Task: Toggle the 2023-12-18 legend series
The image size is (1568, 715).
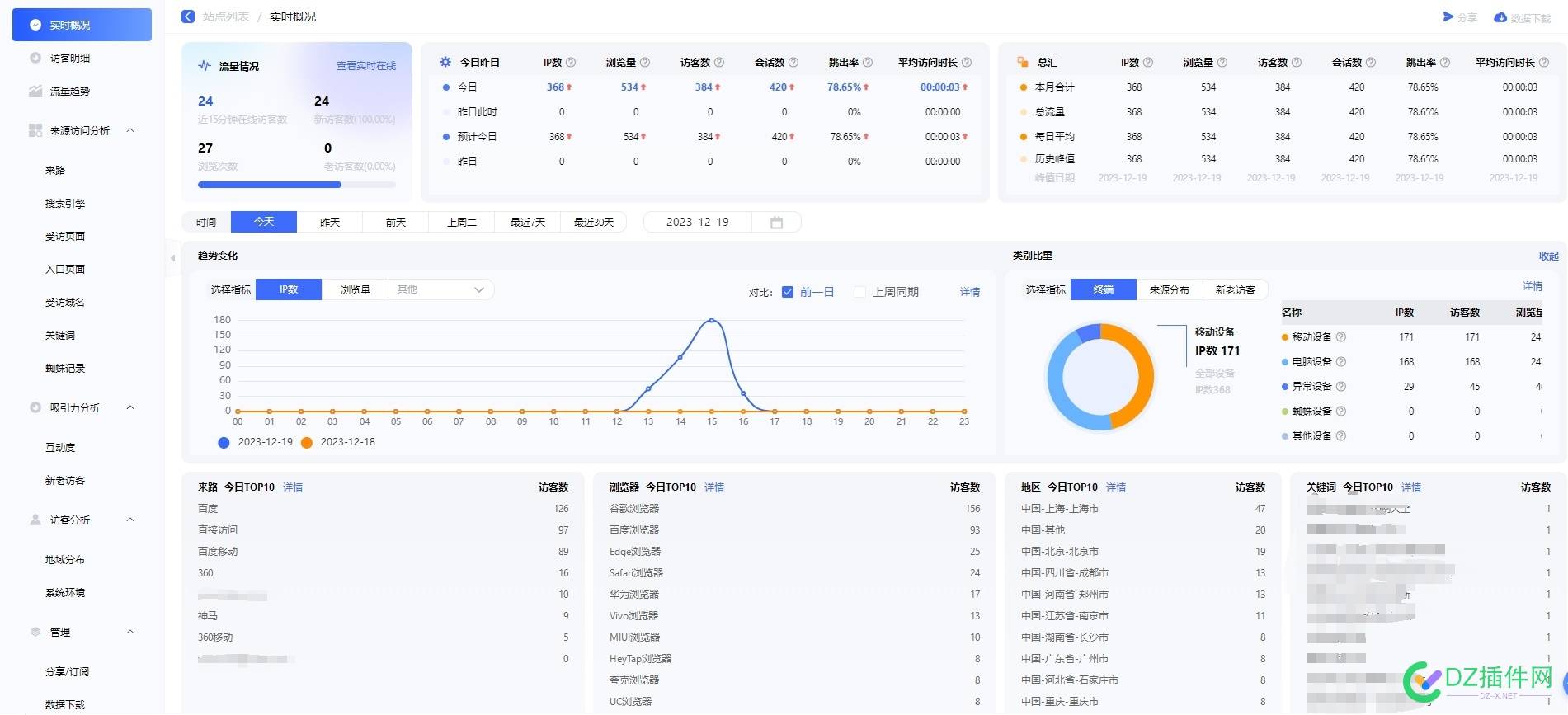Action: point(338,442)
